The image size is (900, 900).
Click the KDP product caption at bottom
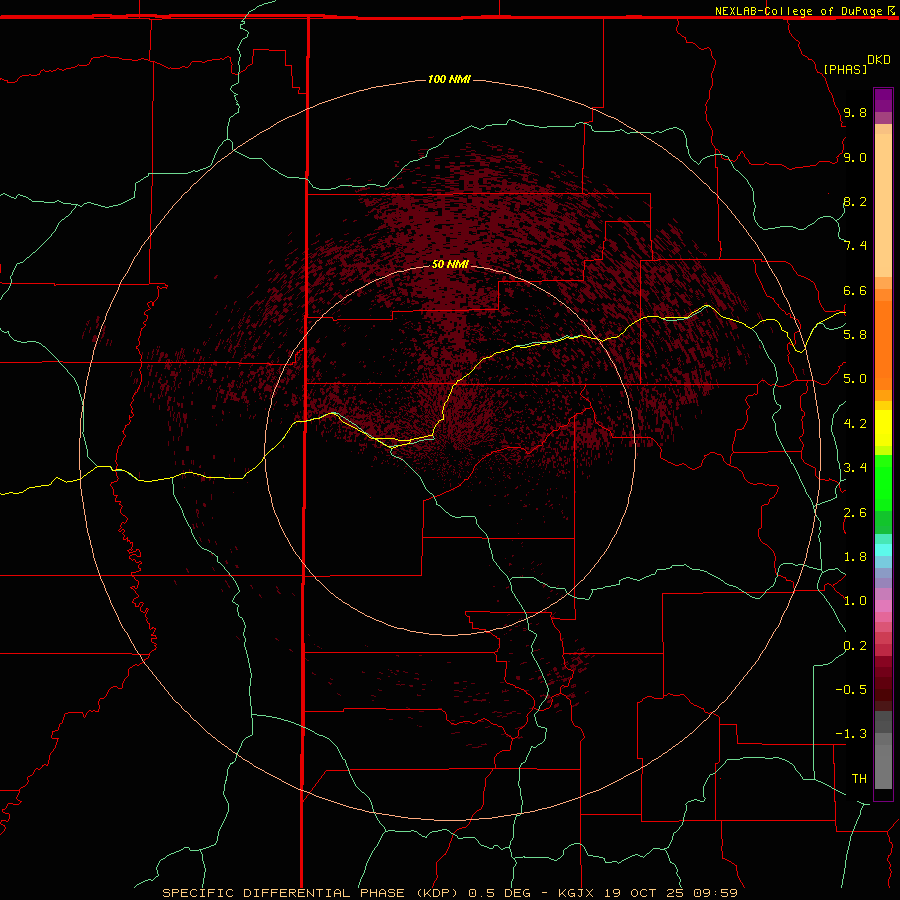[x=449, y=893]
